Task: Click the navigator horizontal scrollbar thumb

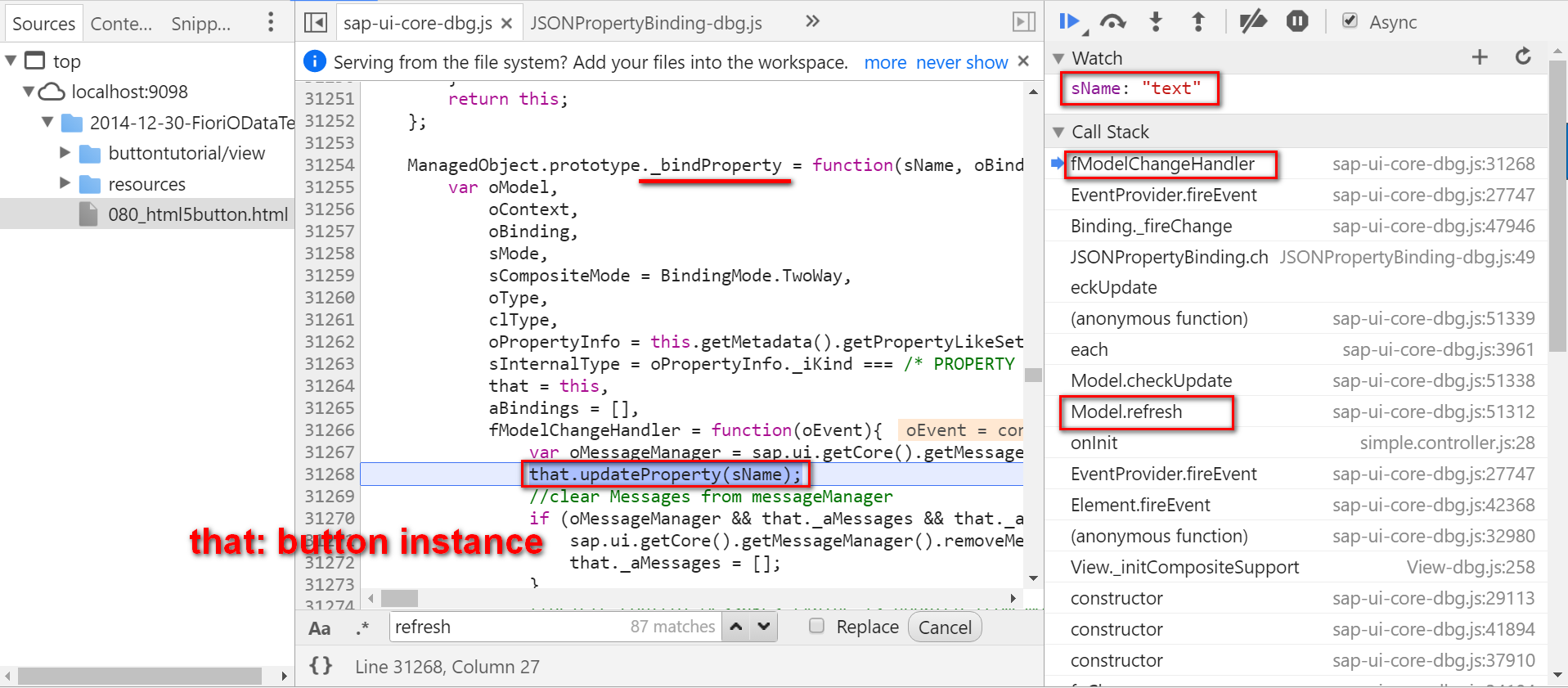Action: (x=140, y=676)
